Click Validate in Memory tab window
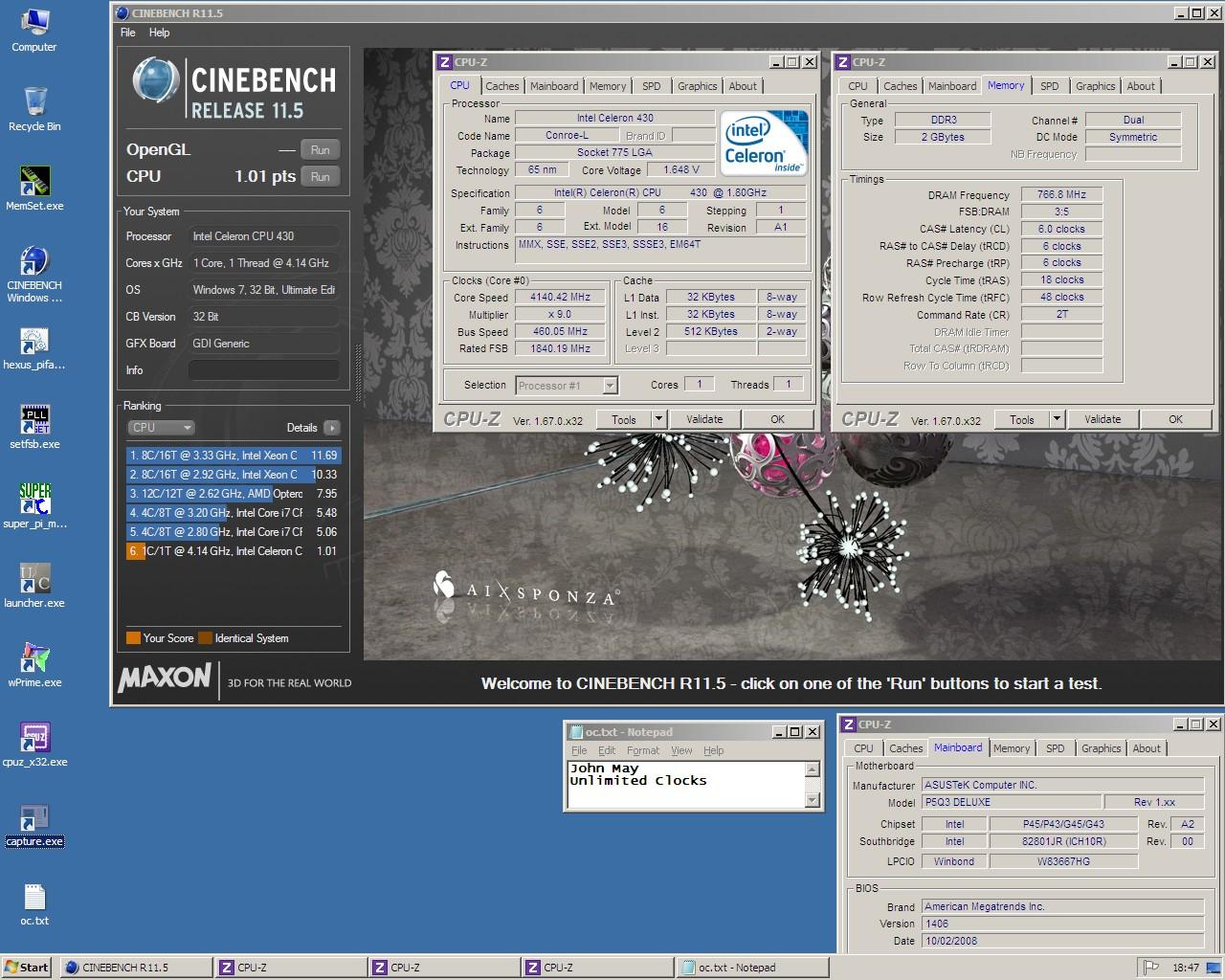Screen dimensions: 1225x980 point(1102,419)
